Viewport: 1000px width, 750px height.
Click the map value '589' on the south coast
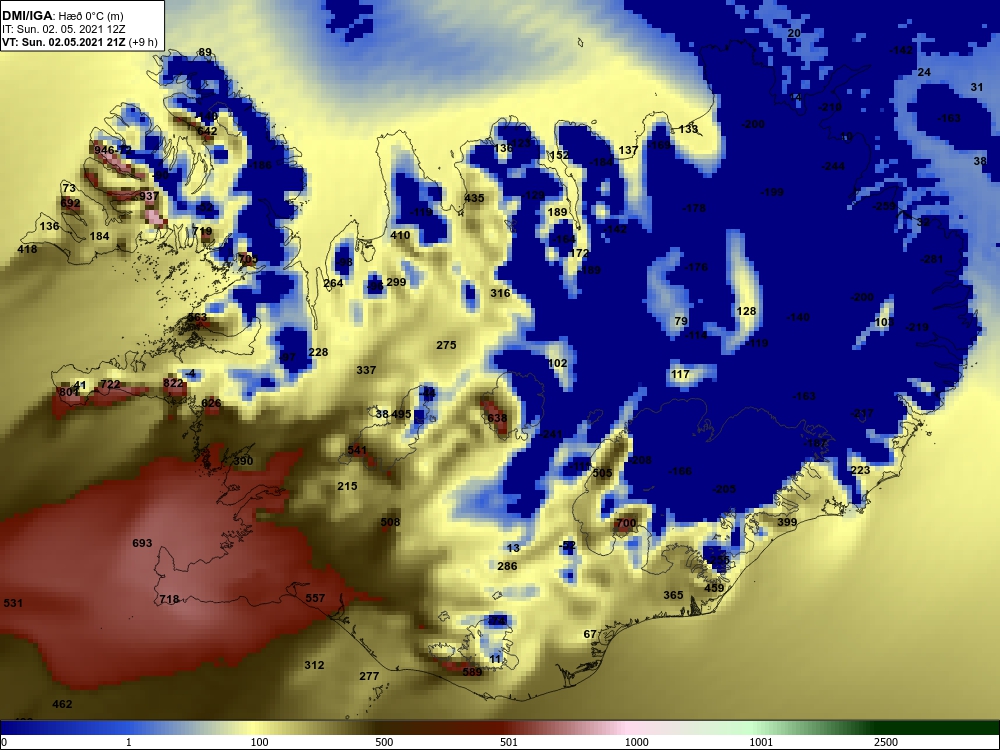tap(472, 672)
